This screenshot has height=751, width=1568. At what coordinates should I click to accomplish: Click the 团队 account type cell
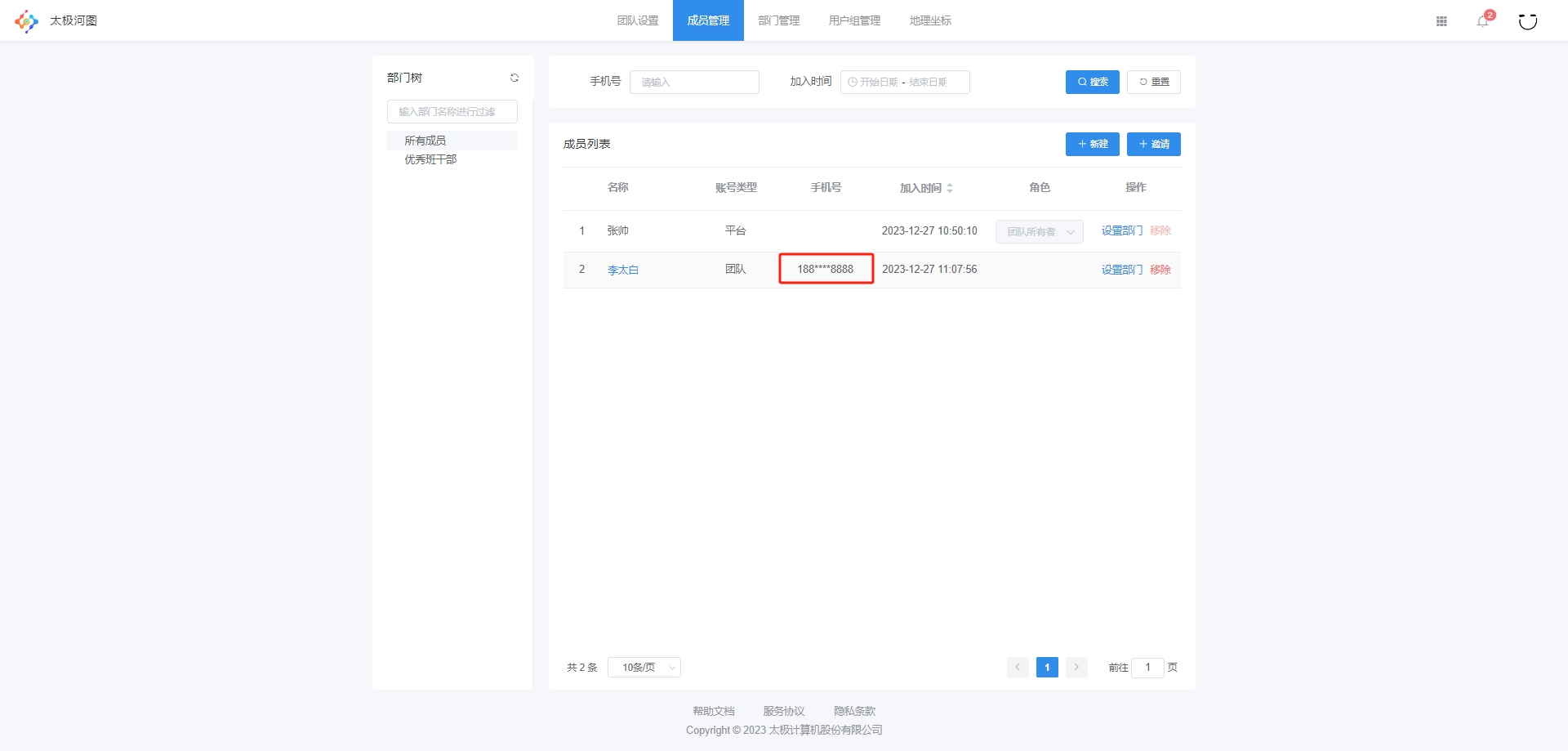(736, 269)
